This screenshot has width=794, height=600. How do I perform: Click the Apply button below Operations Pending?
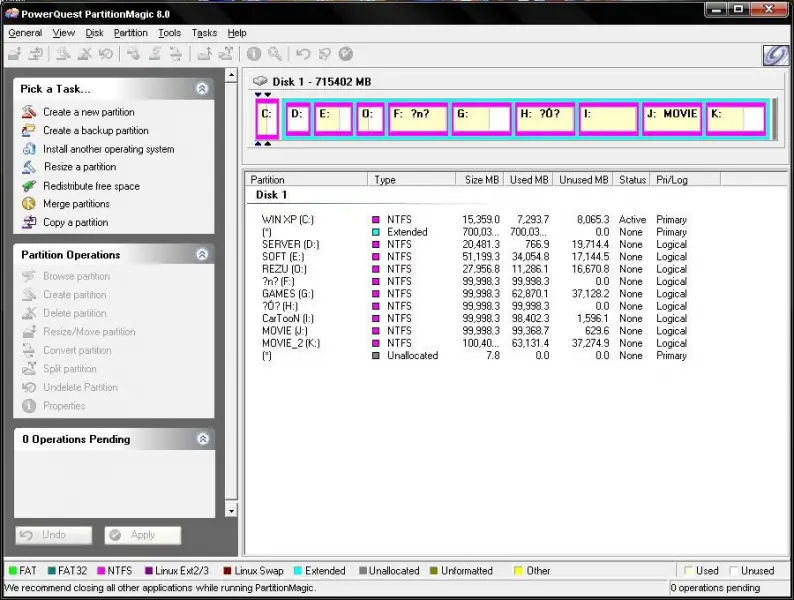pos(143,535)
